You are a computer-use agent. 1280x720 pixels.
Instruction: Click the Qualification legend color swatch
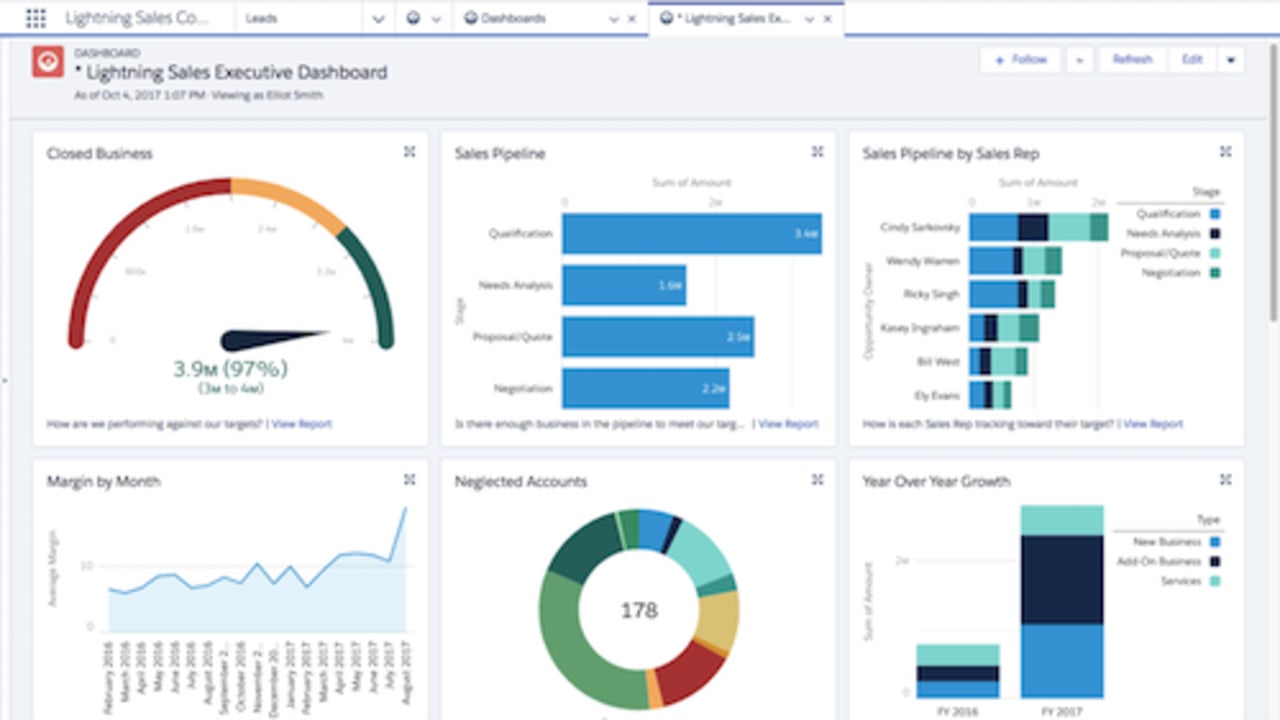1215,214
